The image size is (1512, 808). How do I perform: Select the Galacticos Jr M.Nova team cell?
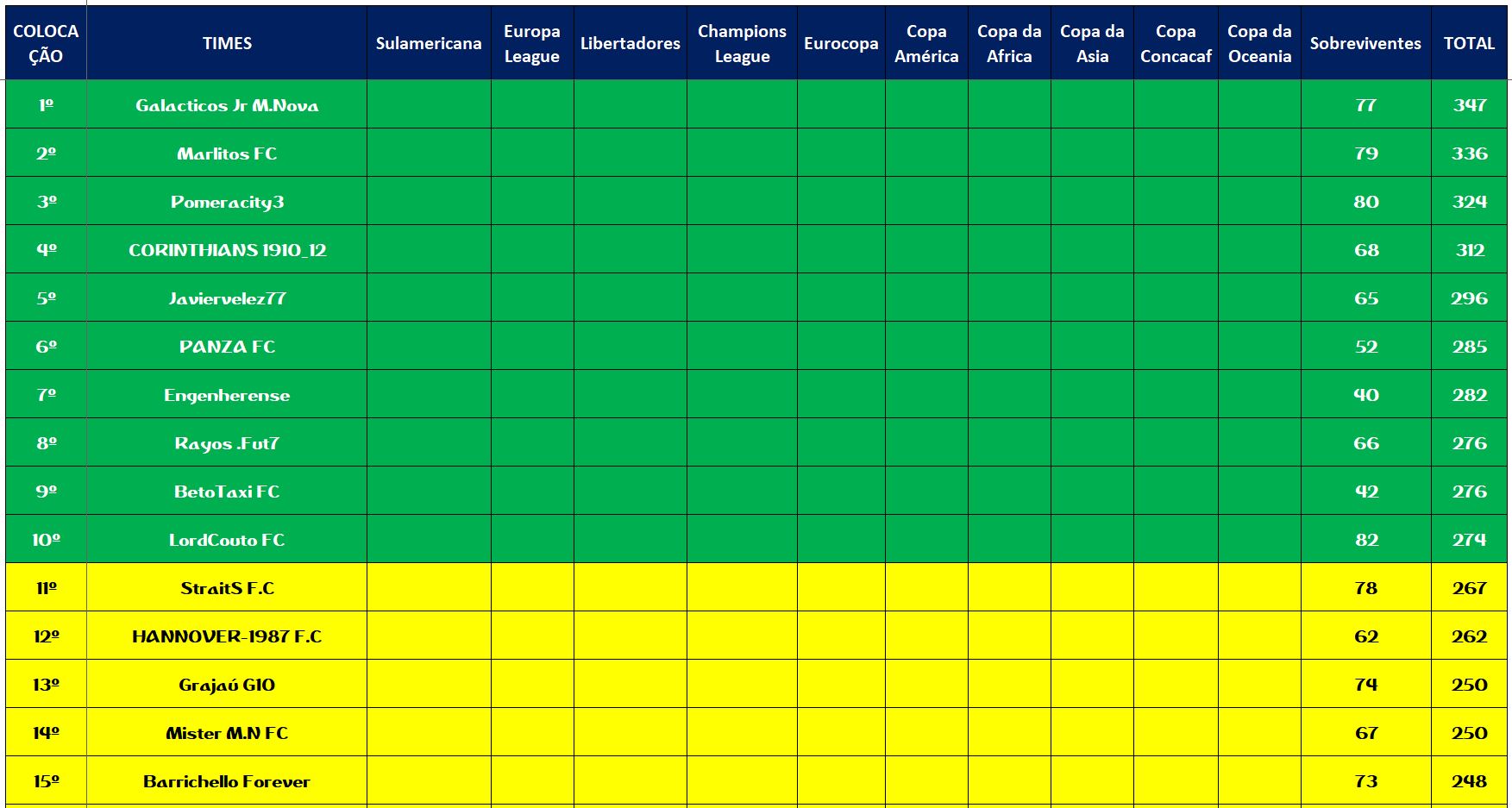(227, 105)
